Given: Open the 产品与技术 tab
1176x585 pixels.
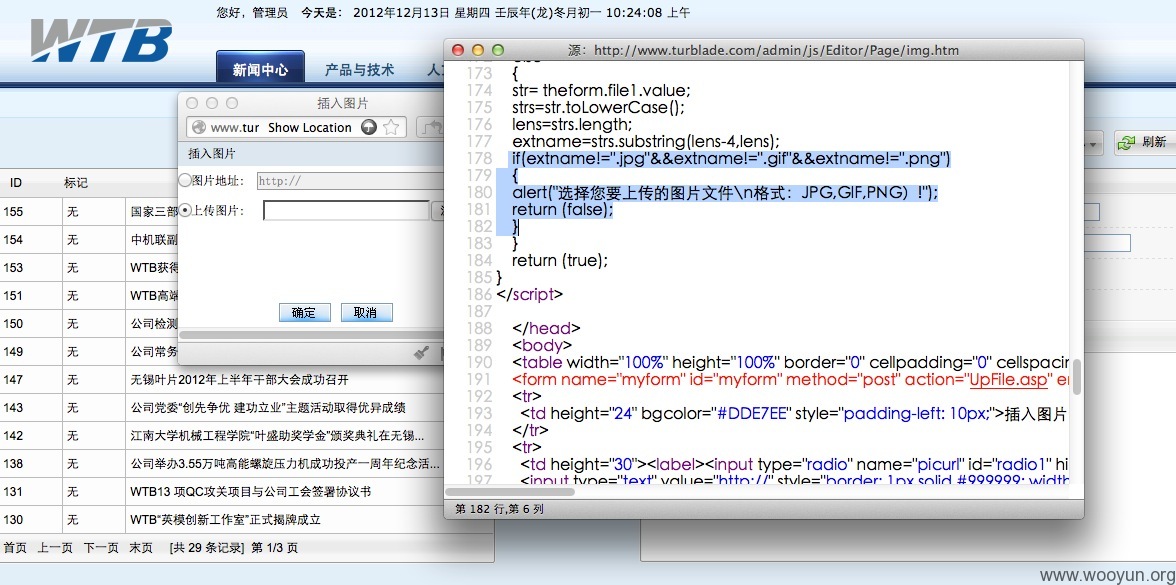Looking at the screenshot, I should pyautogui.click(x=359, y=70).
